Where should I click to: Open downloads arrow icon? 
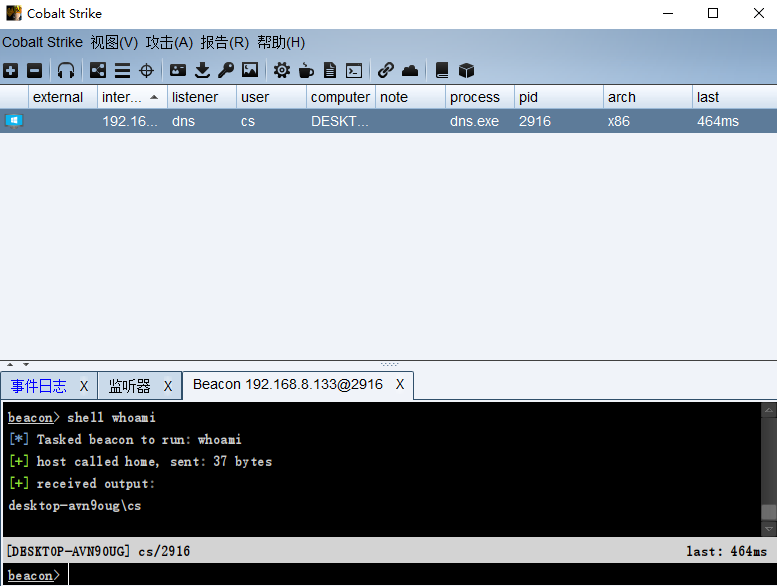[202, 70]
